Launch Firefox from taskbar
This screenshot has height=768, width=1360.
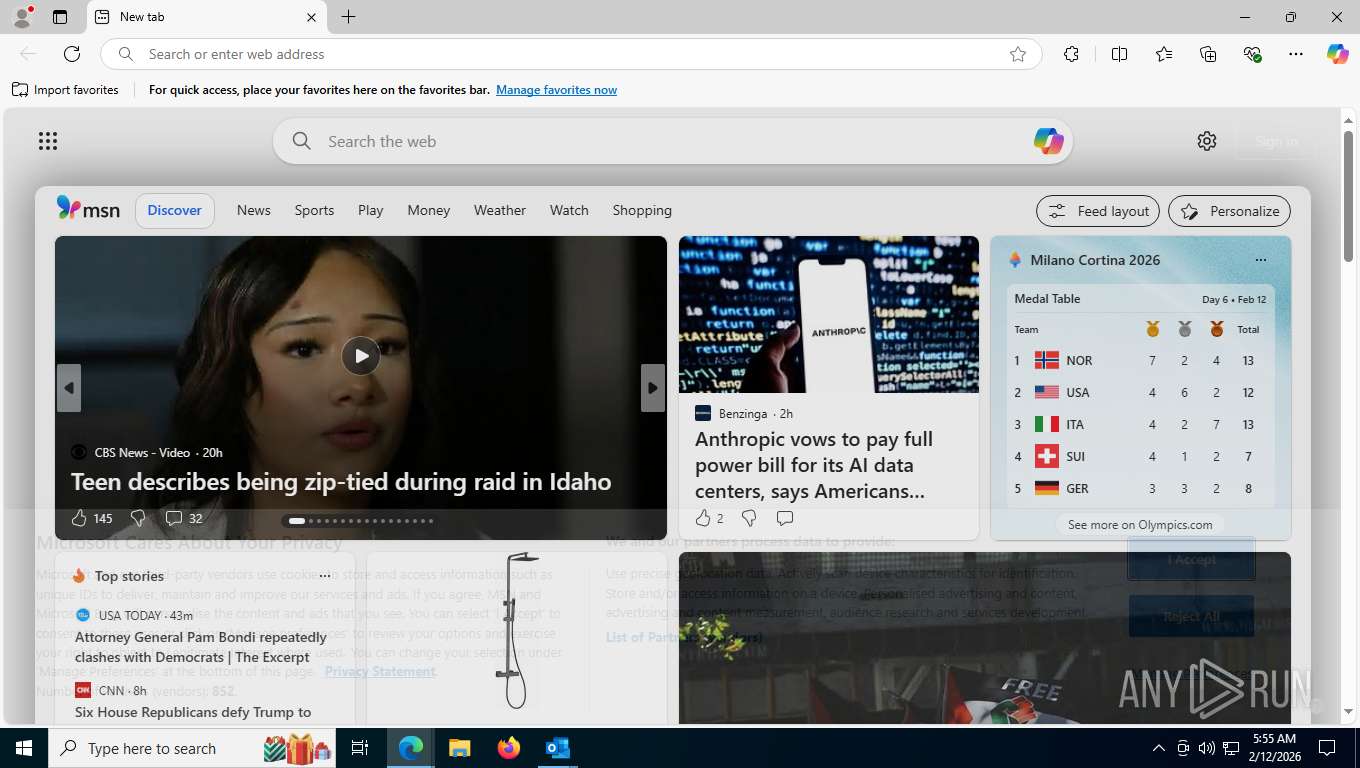508,748
